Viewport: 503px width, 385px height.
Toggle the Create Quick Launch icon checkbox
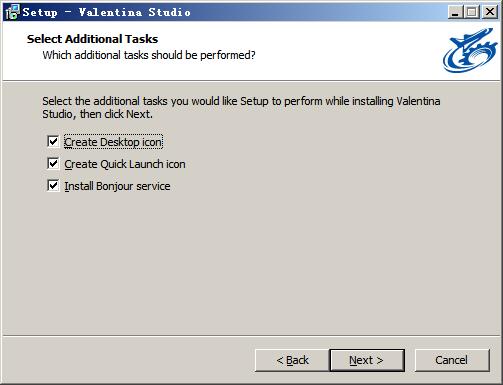pos(53,163)
